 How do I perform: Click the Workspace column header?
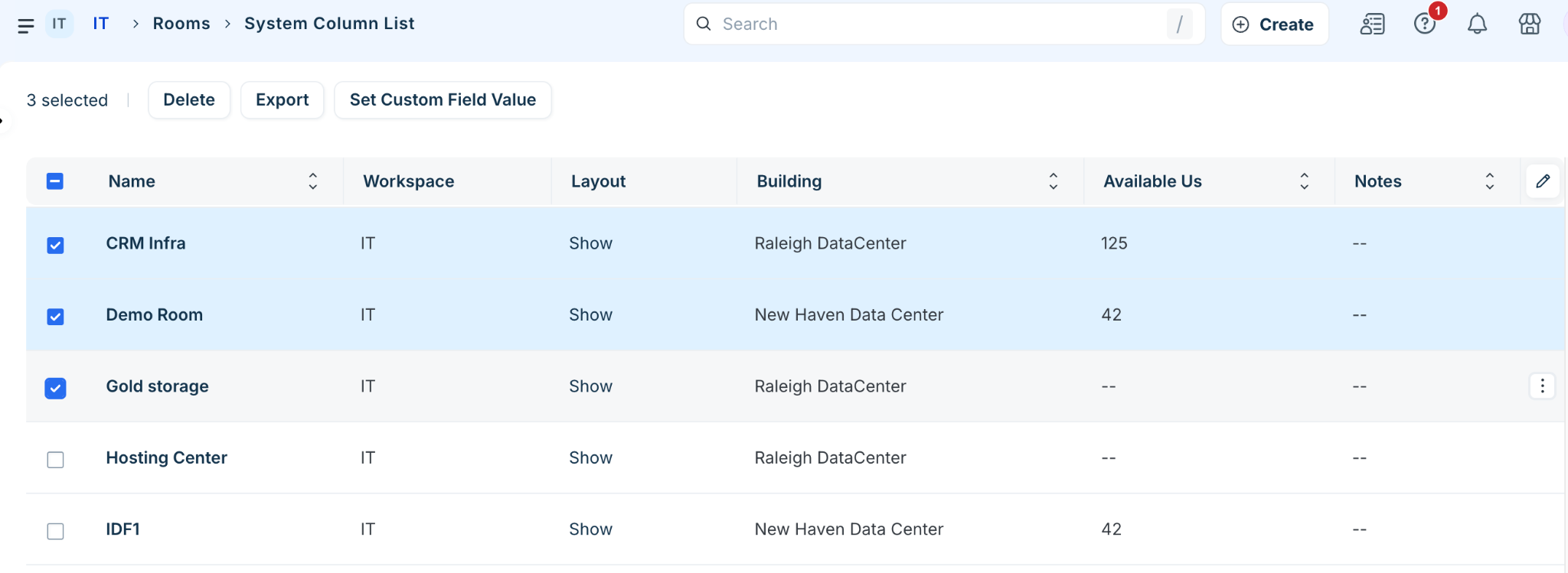coord(408,181)
